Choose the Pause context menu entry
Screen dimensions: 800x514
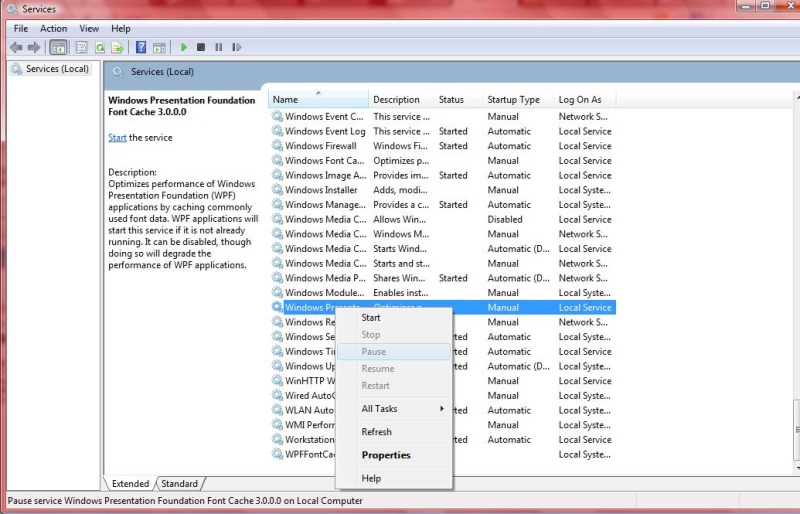(394, 352)
